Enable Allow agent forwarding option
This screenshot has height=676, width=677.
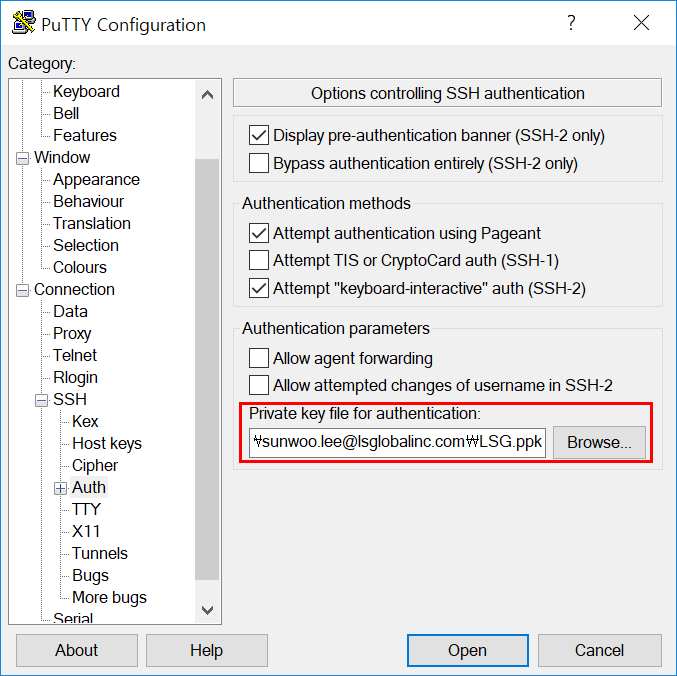pos(259,358)
